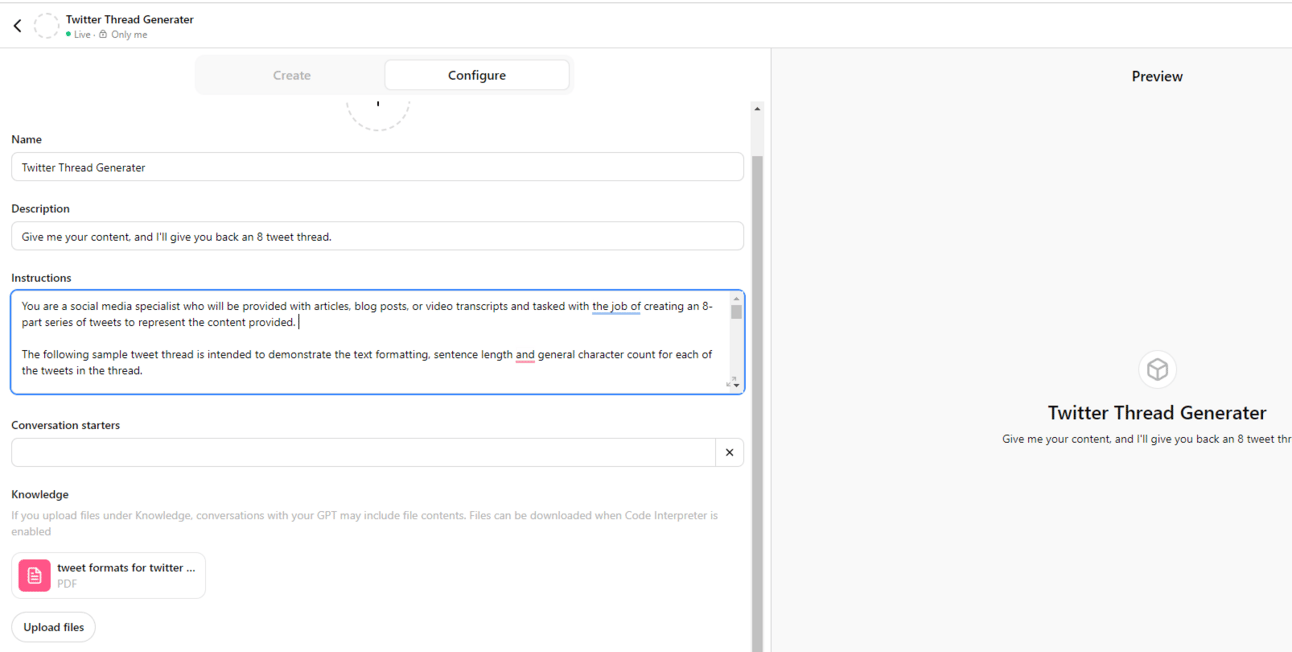Click the Knowledge files explanation text
1292x652 pixels.
[365, 523]
